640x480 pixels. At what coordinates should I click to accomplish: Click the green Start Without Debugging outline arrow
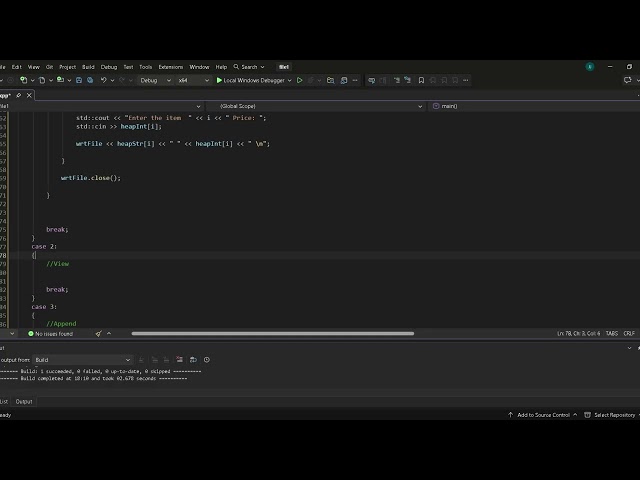pos(300,80)
